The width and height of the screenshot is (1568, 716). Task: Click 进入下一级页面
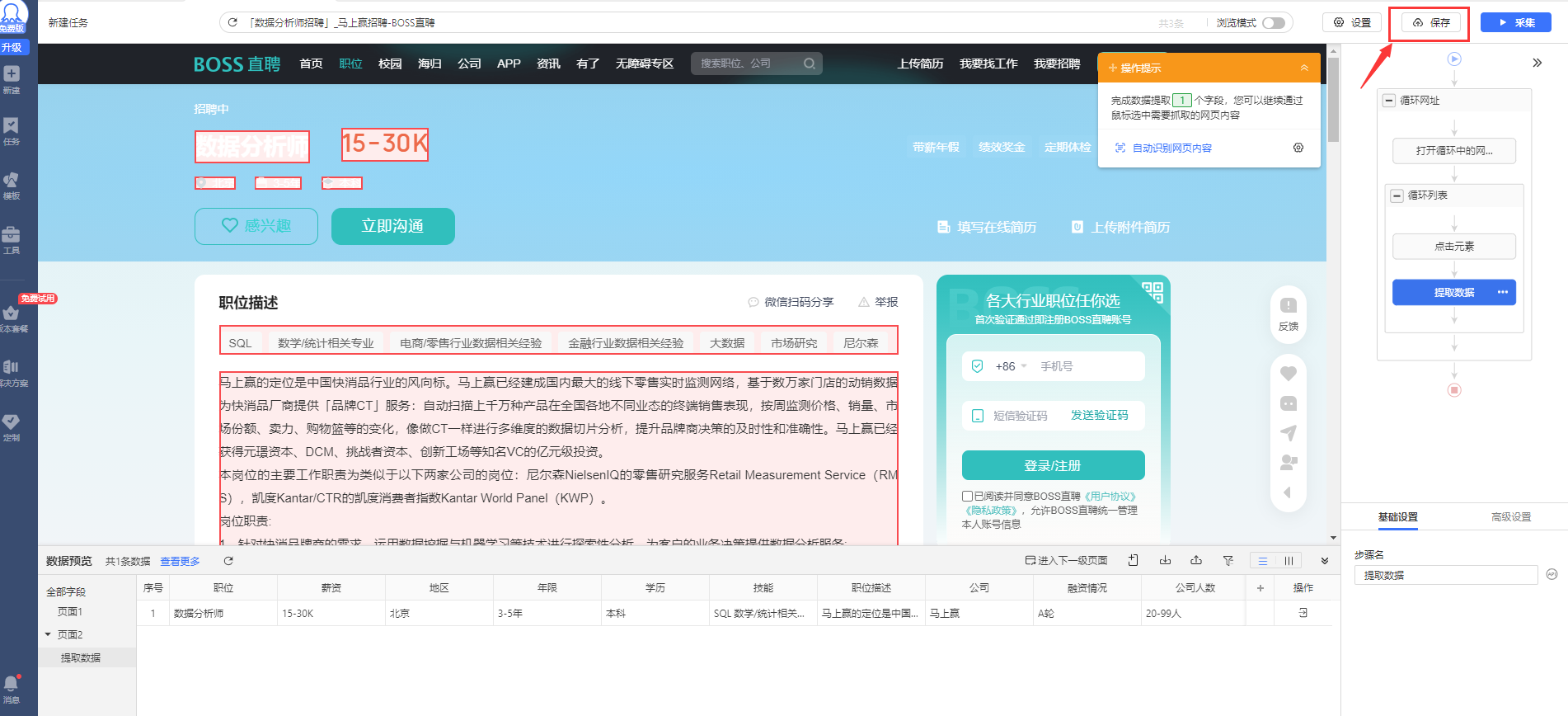[1066, 561]
